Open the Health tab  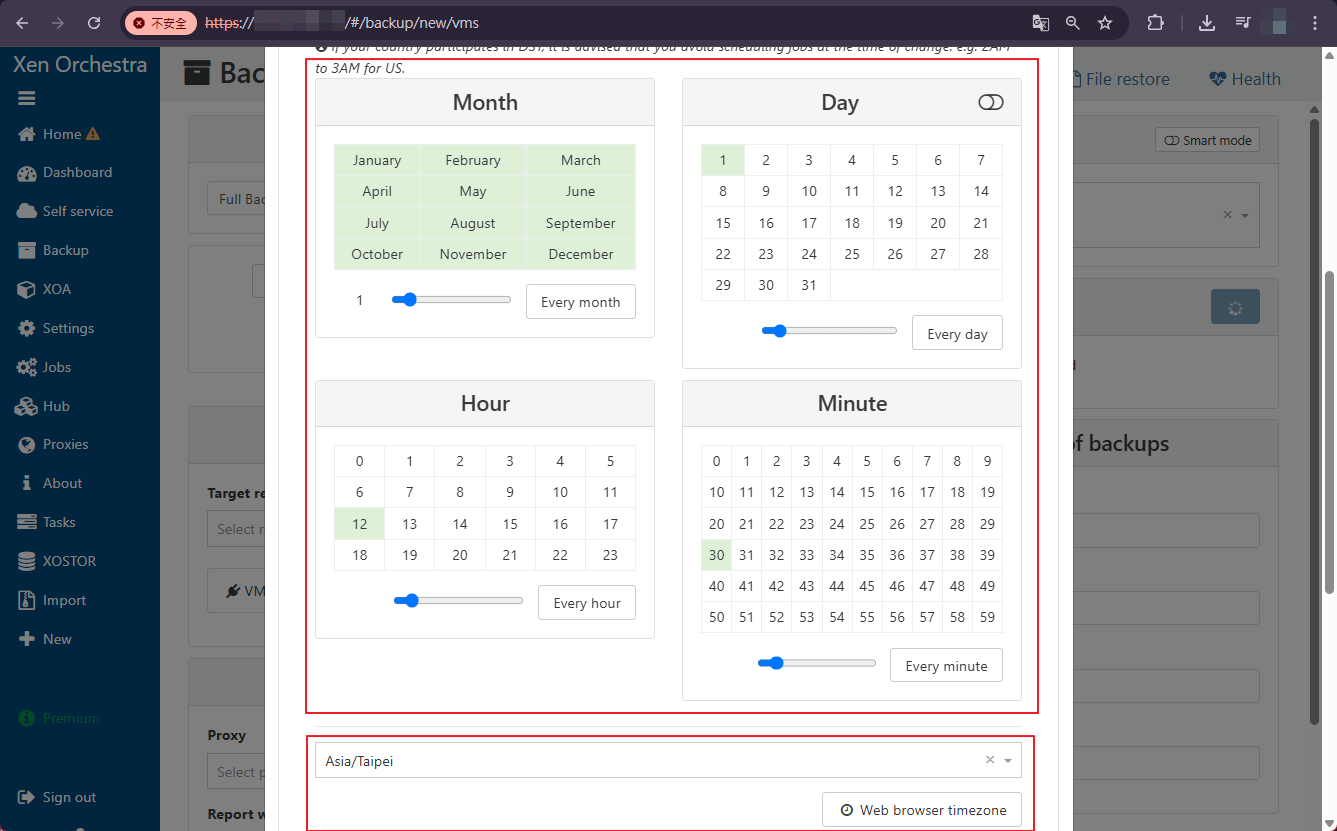1244,79
